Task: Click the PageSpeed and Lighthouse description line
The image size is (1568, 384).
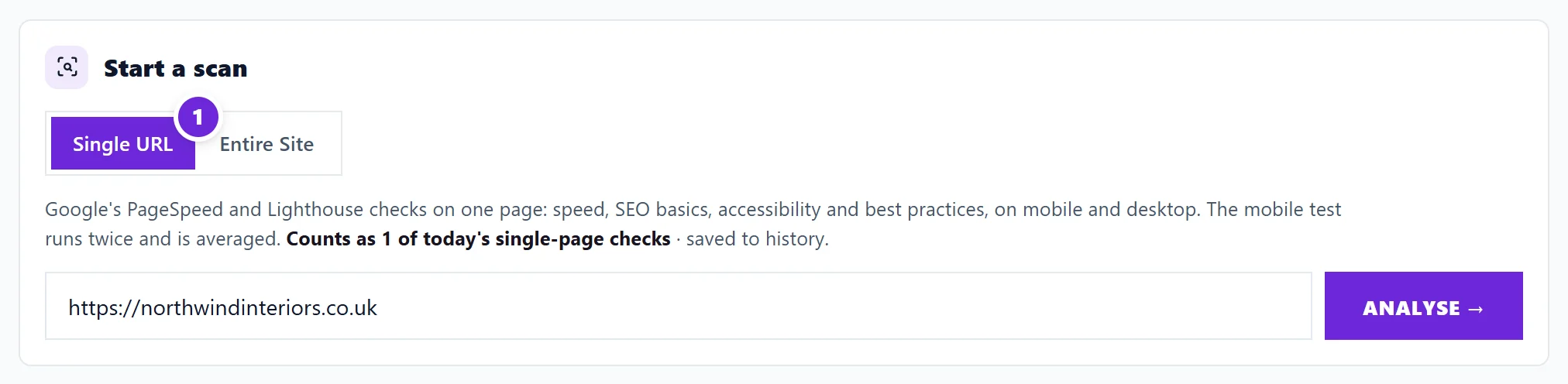Action: pyautogui.click(x=693, y=209)
